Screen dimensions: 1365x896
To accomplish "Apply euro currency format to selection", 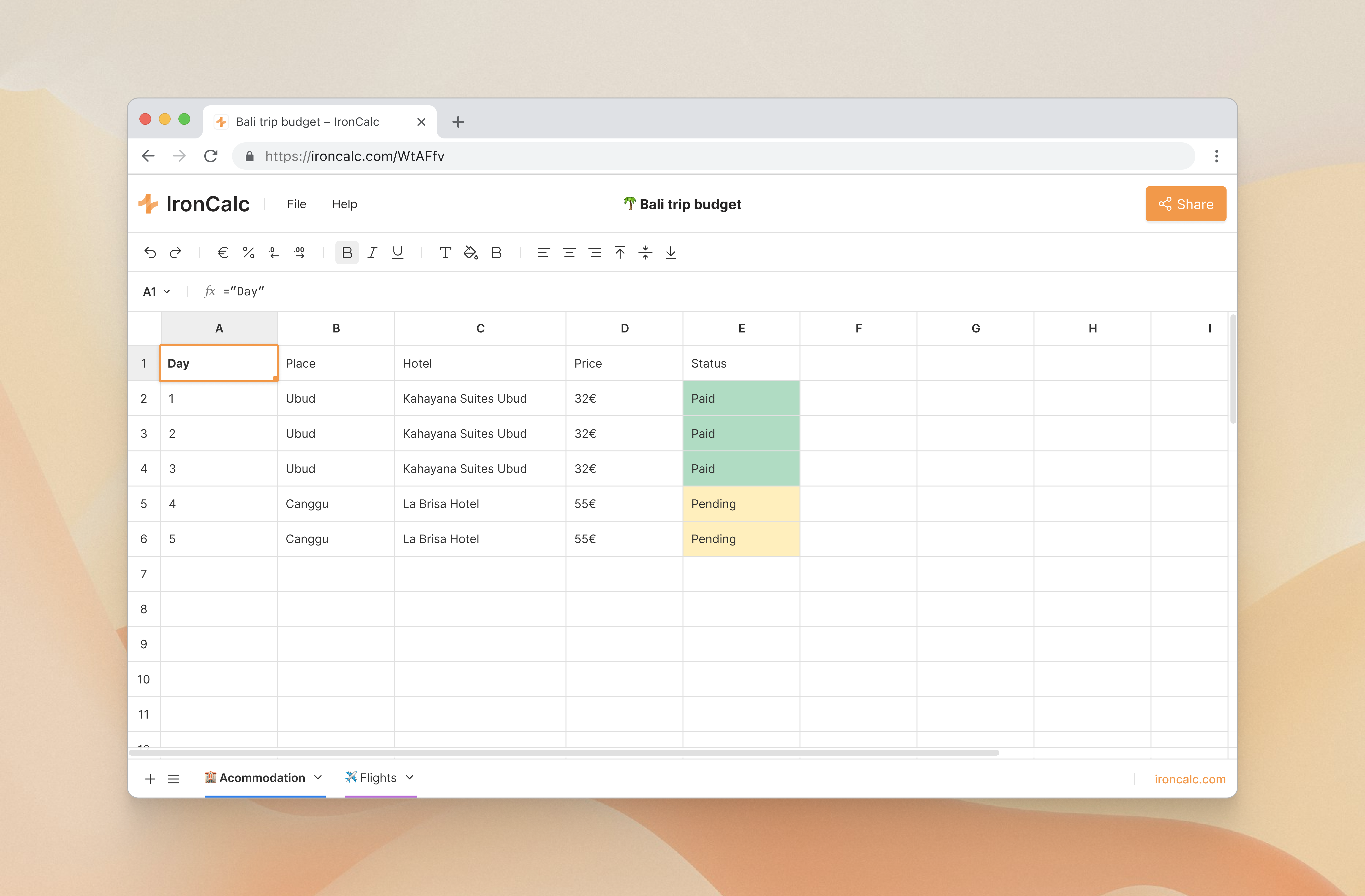I will pos(223,252).
